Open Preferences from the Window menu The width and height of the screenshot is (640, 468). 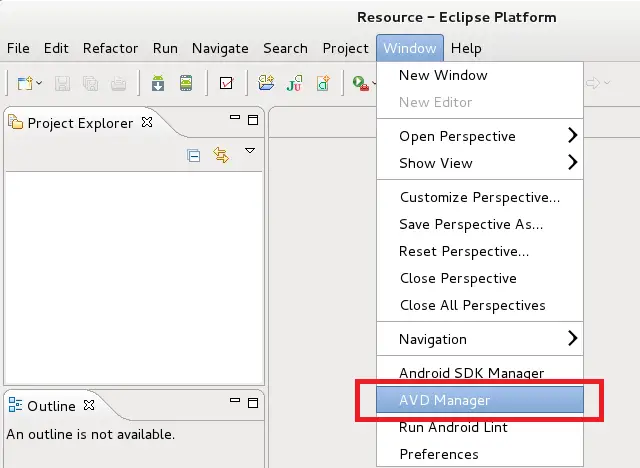click(x=438, y=454)
